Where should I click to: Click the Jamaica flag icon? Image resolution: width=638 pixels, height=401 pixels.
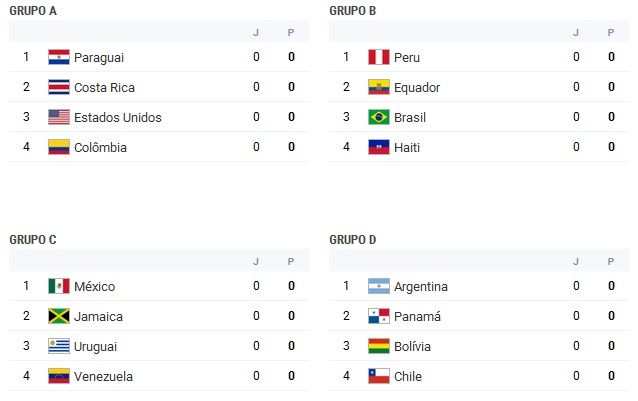pyautogui.click(x=59, y=316)
